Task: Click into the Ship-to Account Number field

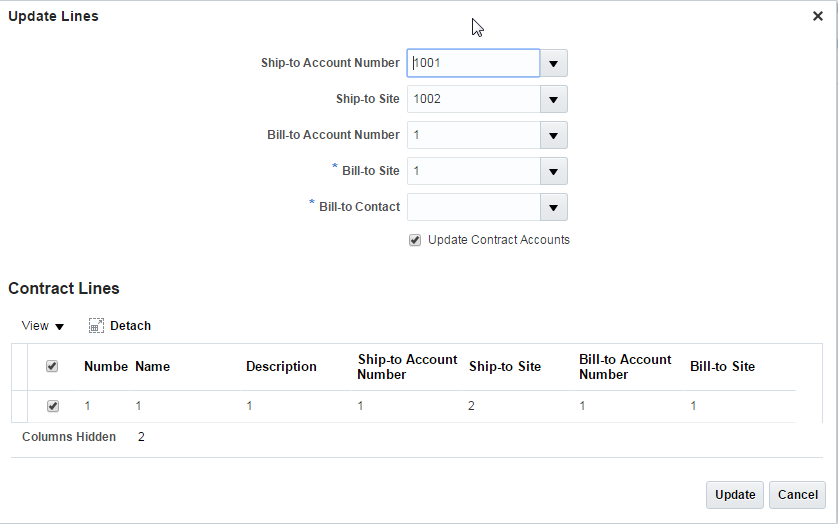Action: [x=473, y=63]
